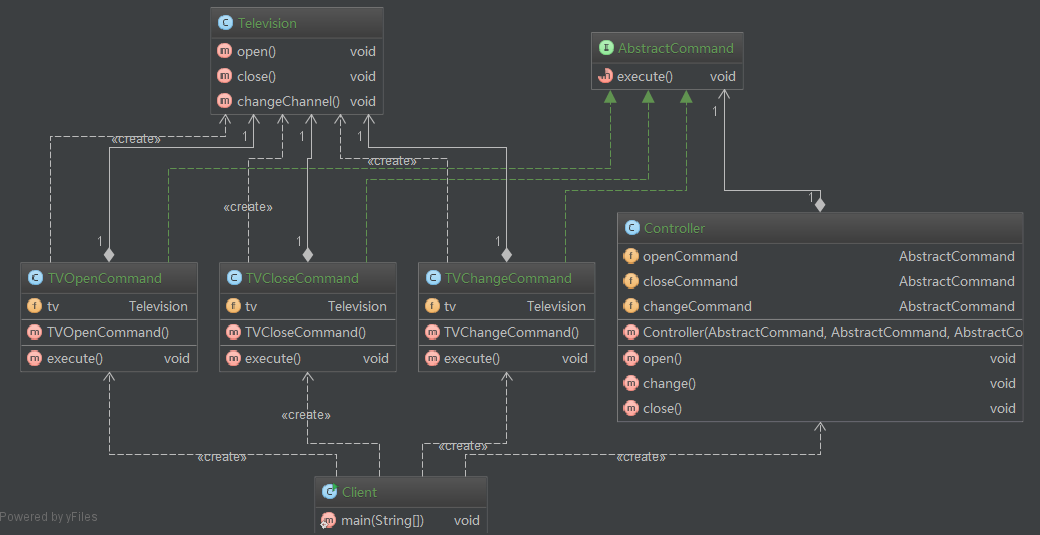Click the AbstractCommand interface icon
Viewport: 1040px width, 535px height.
point(606,48)
